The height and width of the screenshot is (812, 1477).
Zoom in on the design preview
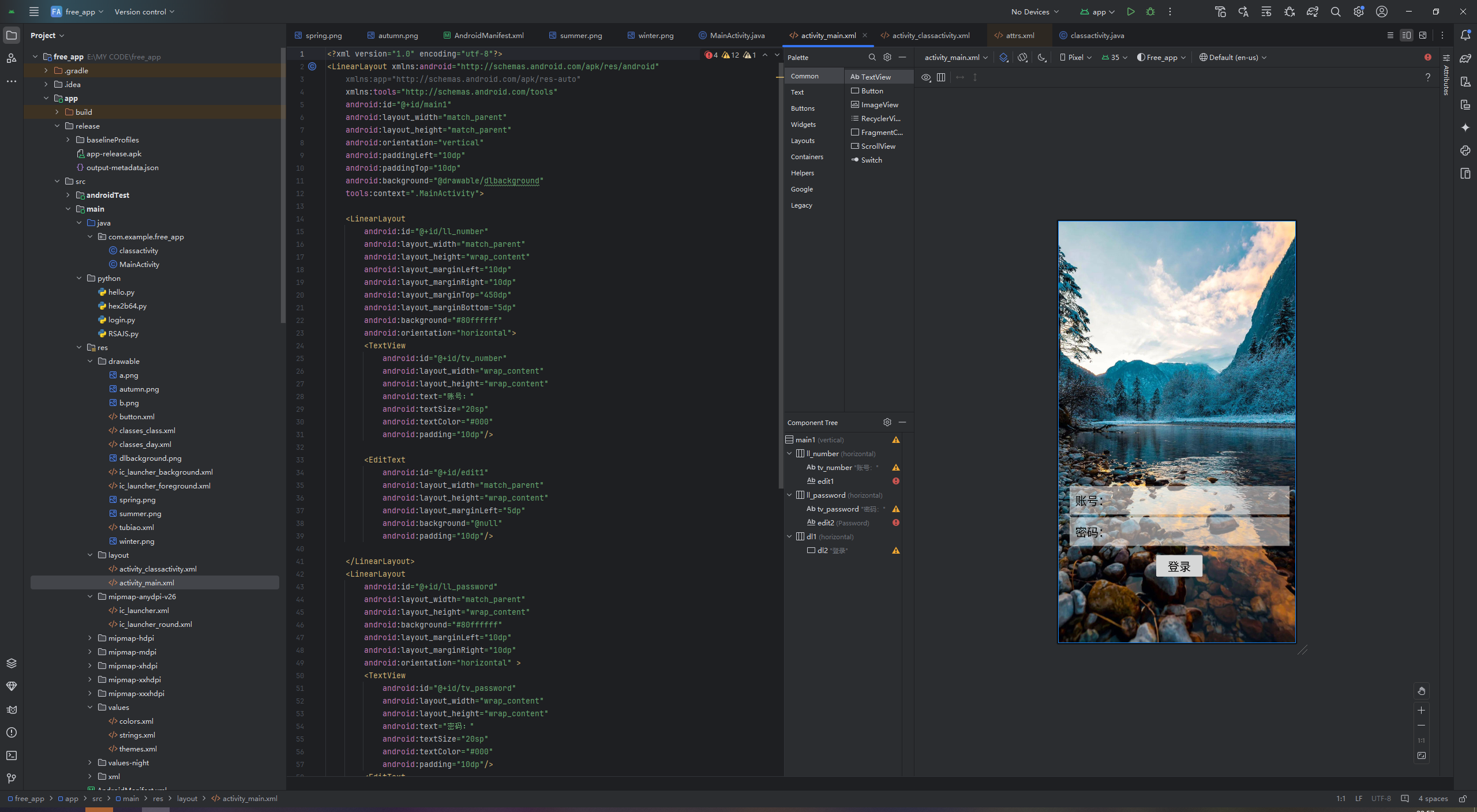tap(1422, 710)
